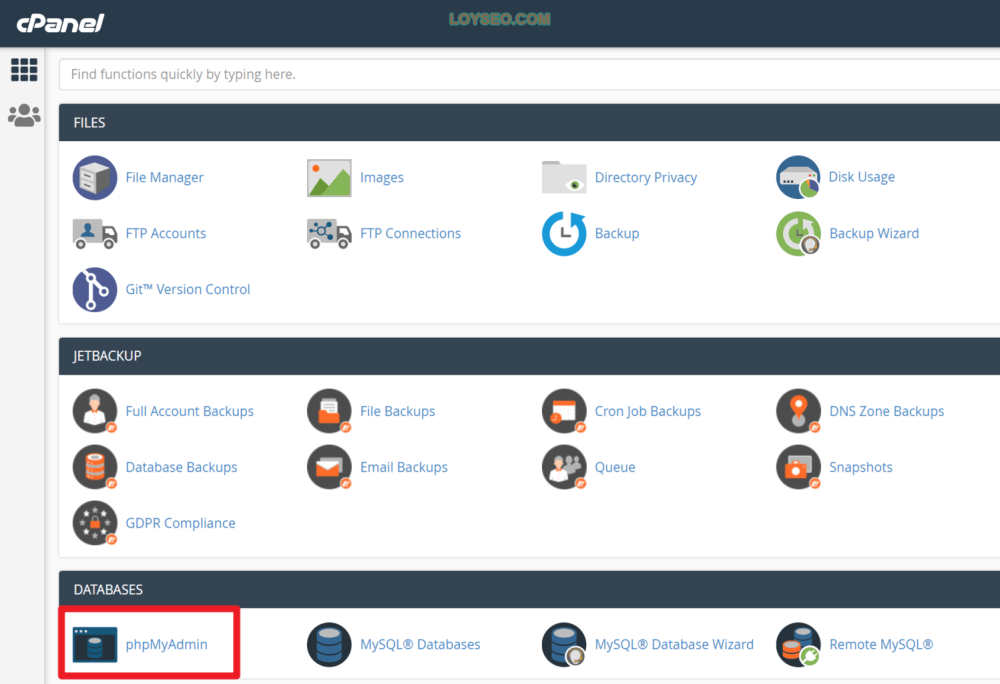Click the FTP Accounts truck icon
Viewport: 1000px width, 684px height.
click(94, 234)
